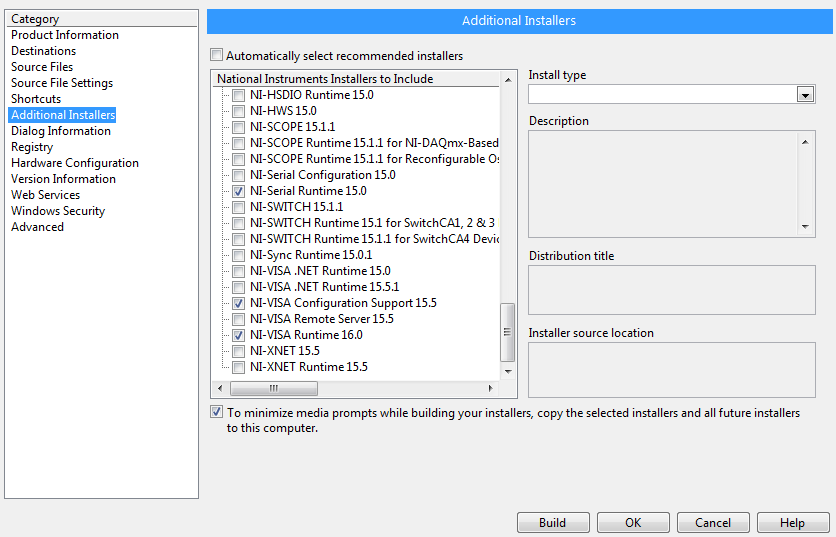Click installer list scroll down arrow

coord(508,372)
